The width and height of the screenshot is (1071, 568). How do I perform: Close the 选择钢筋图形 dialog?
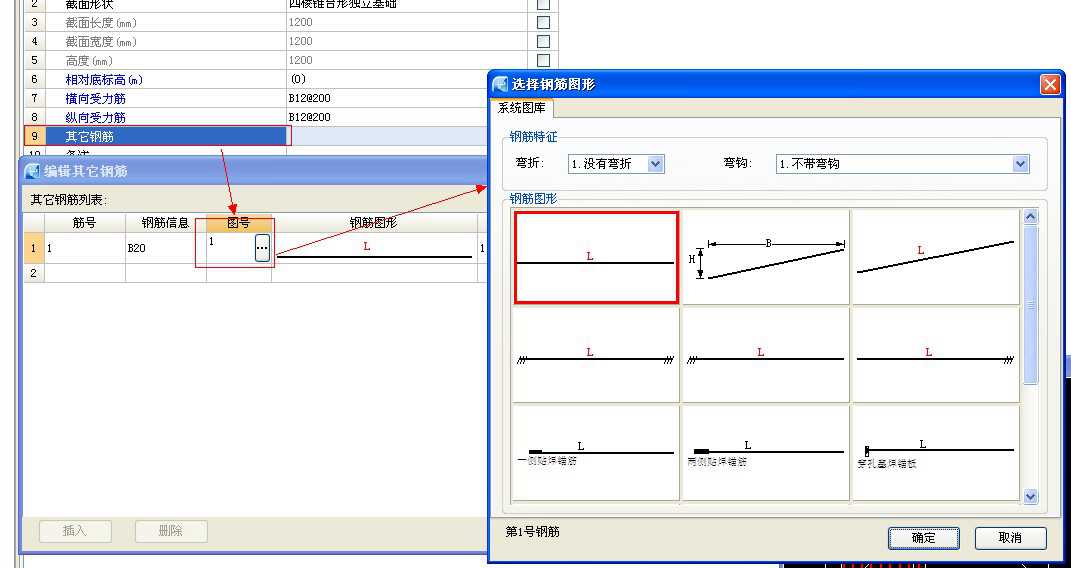1050,85
